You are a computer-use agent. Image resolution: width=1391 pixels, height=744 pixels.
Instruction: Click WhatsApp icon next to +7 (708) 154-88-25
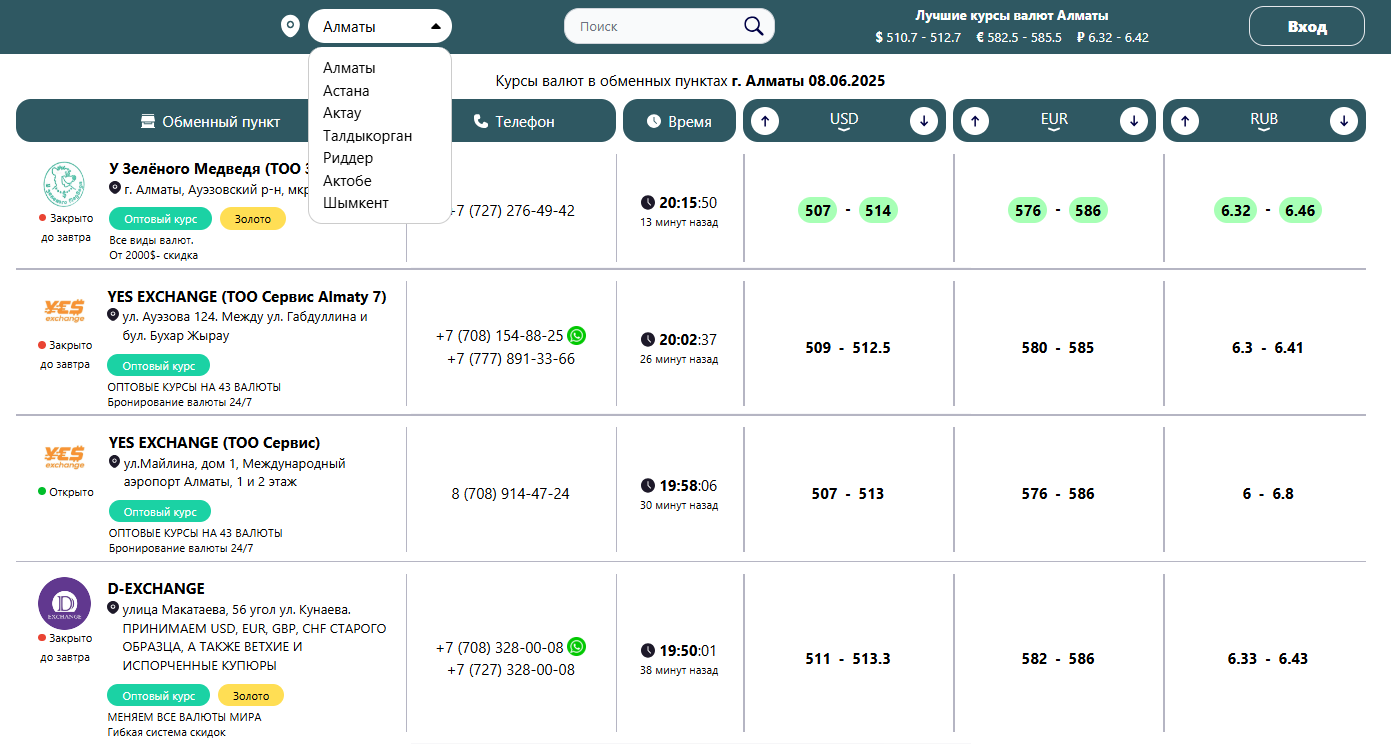pos(576,335)
